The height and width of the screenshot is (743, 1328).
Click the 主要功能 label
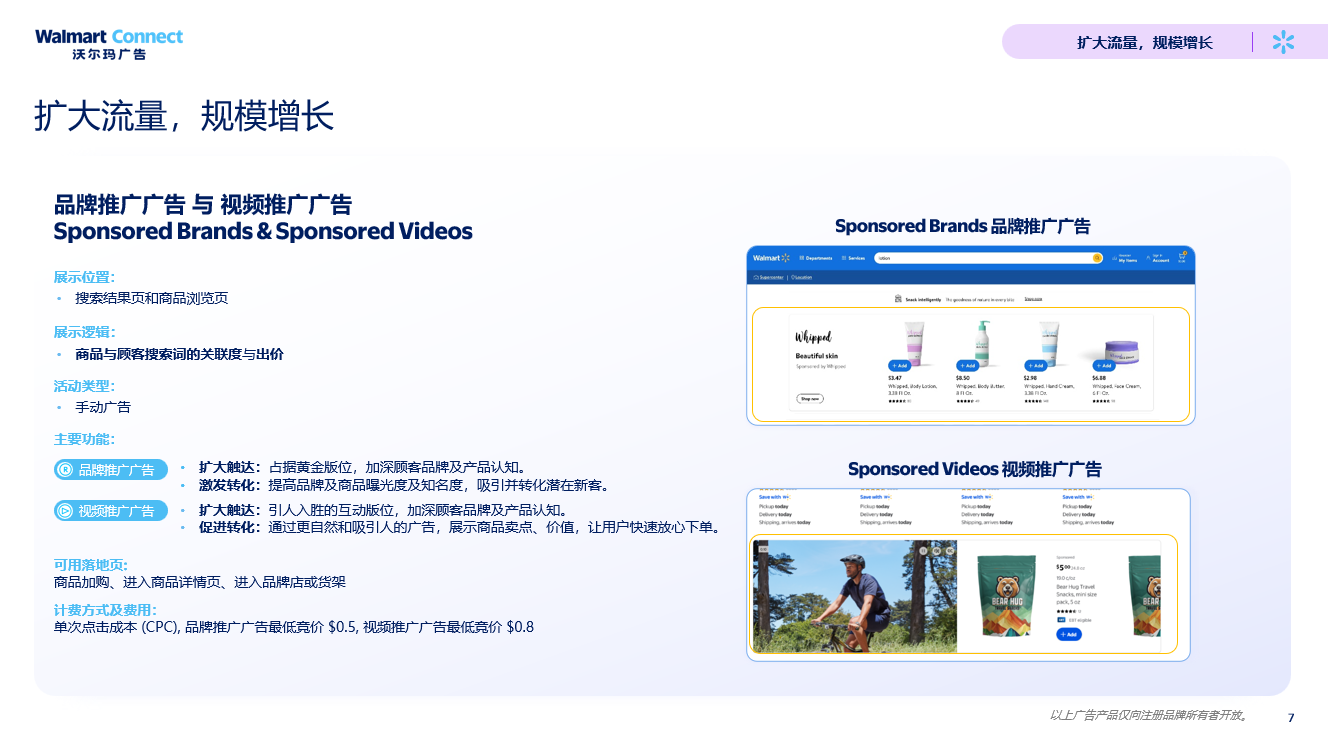pyautogui.click(x=84, y=439)
